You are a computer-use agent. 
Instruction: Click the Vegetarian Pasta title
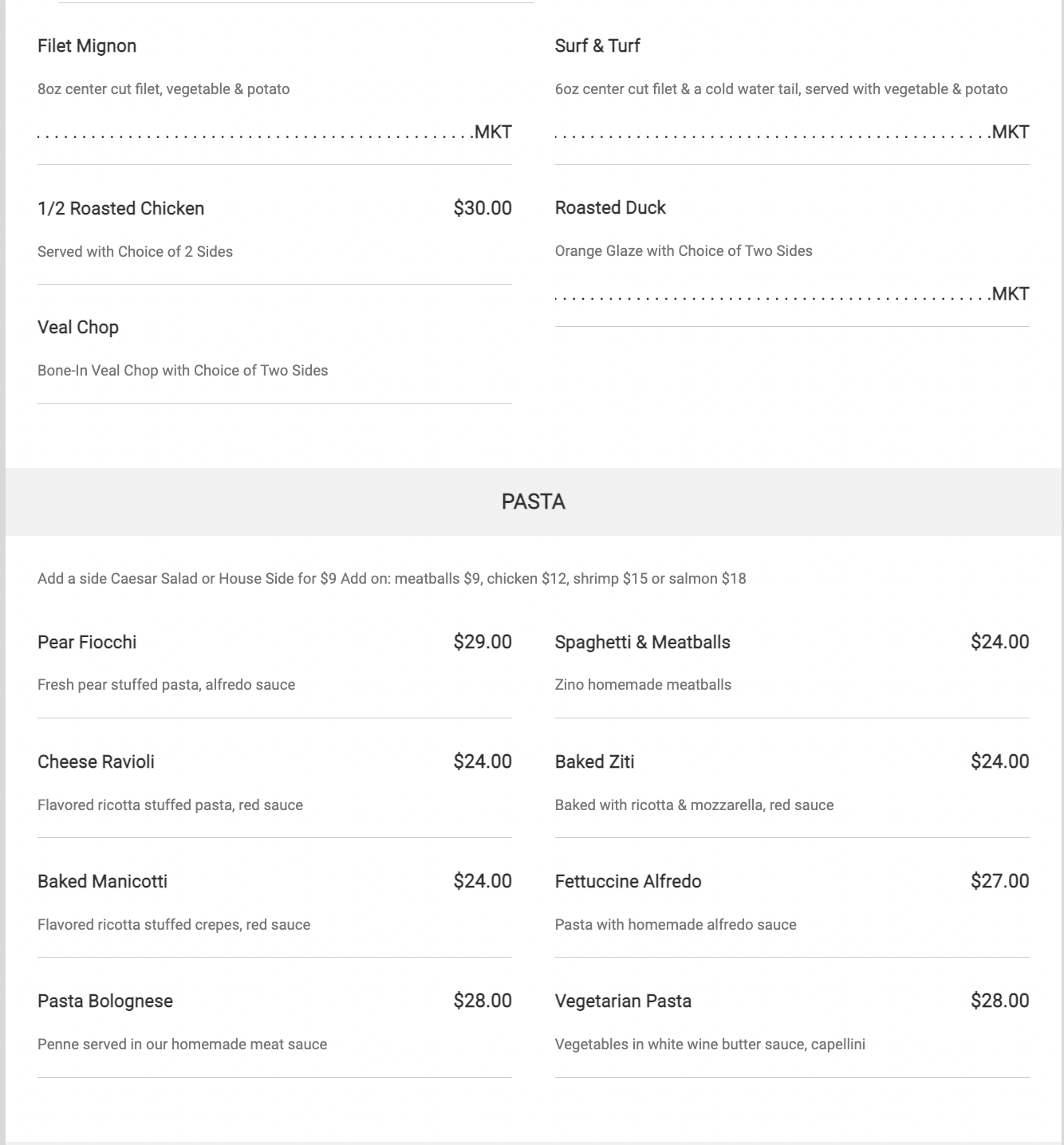[x=623, y=1001]
